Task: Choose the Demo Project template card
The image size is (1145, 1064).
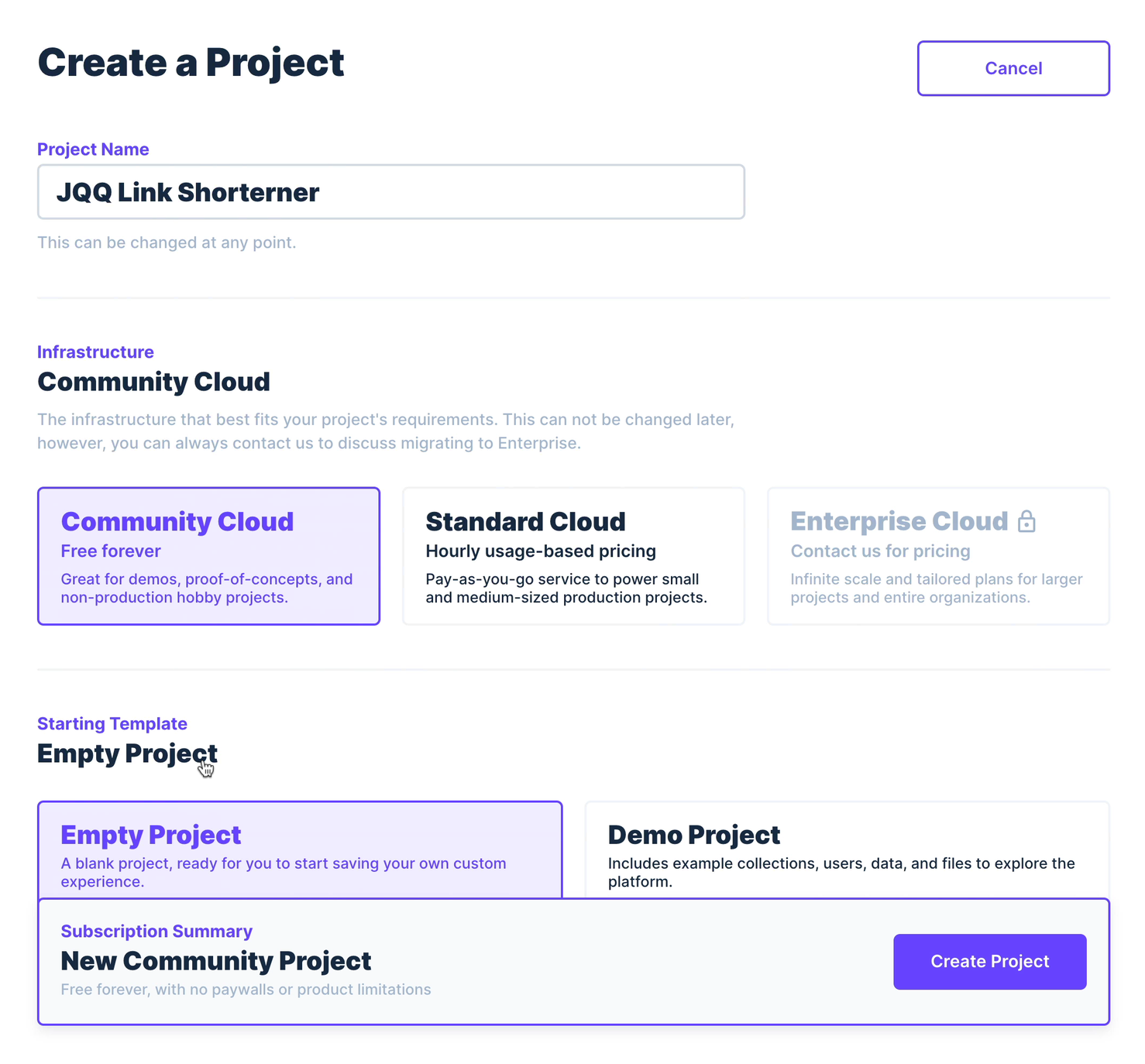Action: click(x=847, y=850)
